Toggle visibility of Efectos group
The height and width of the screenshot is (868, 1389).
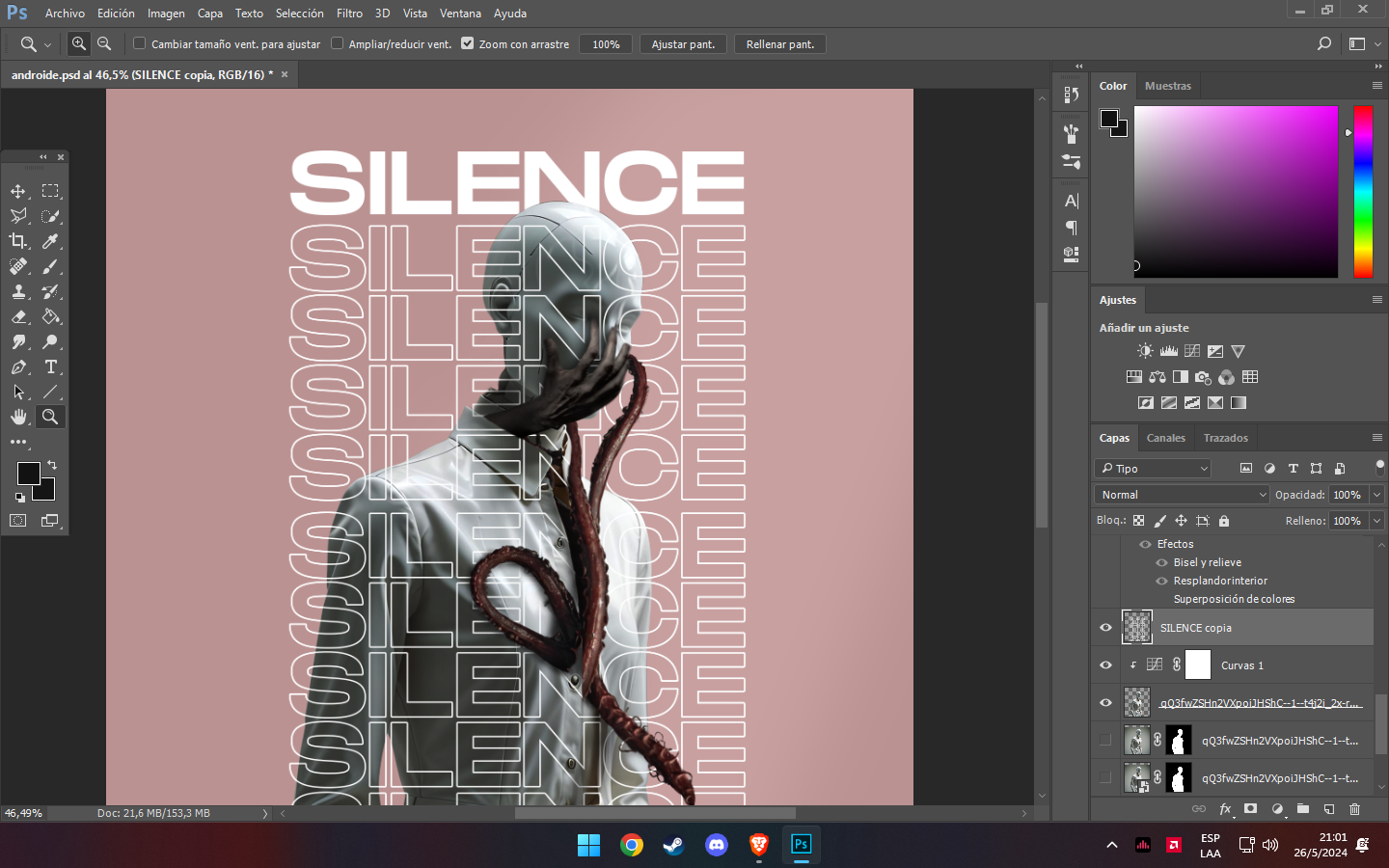tap(1145, 544)
